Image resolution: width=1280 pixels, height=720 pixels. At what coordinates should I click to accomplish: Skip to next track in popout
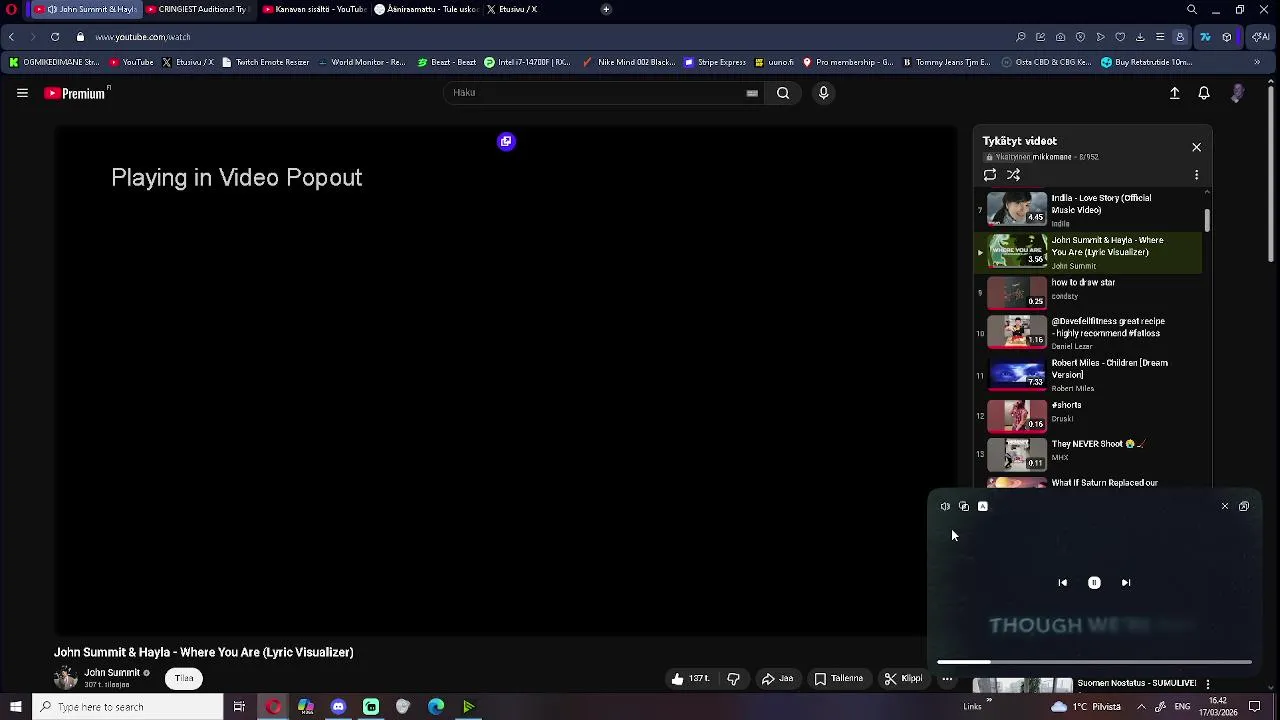[1126, 583]
